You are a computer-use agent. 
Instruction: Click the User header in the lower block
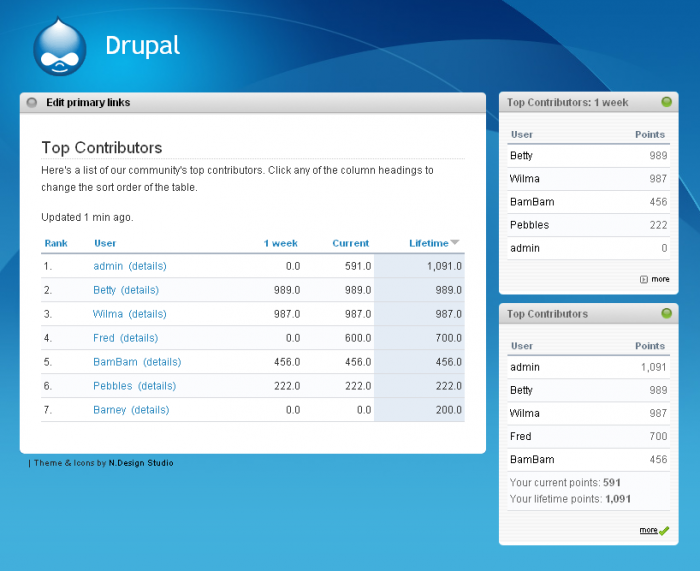click(x=522, y=346)
